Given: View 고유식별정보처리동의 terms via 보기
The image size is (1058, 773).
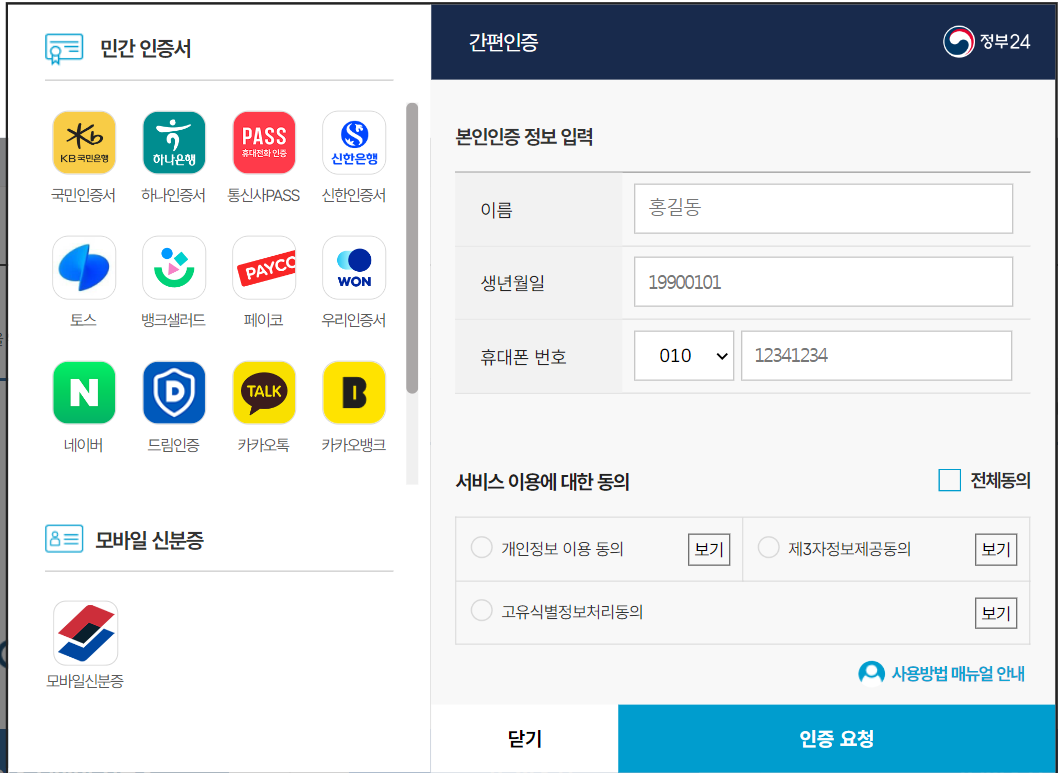Looking at the screenshot, I should 996,612.
